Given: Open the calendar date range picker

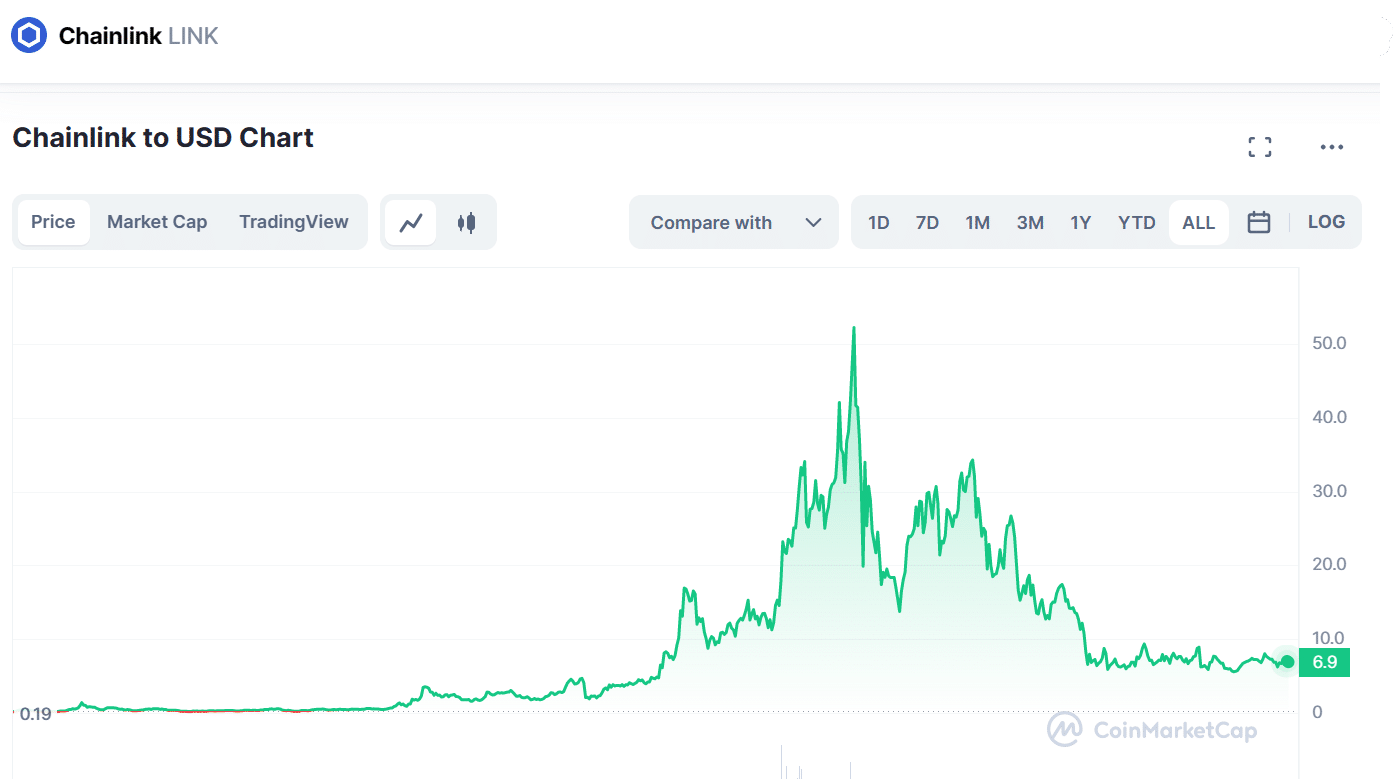Looking at the screenshot, I should [x=1259, y=222].
